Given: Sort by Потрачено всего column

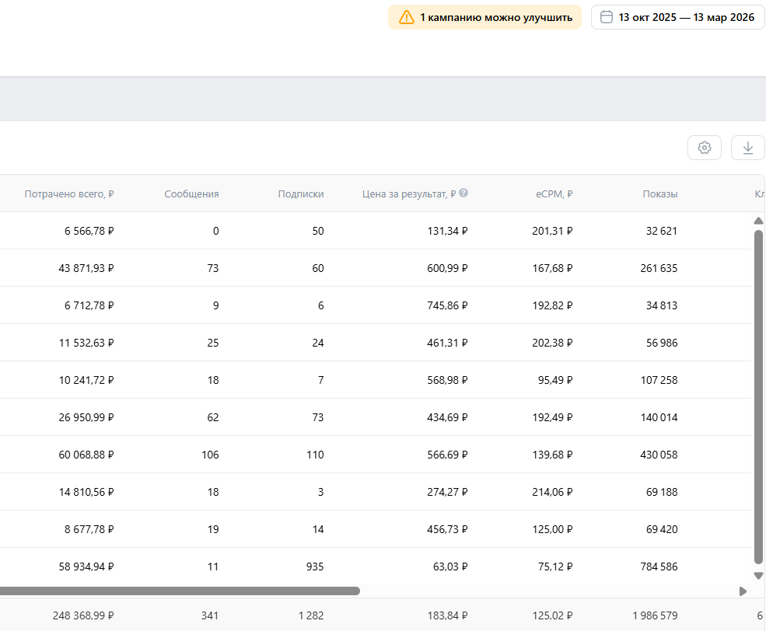Looking at the screenshot, I should pos(69,194).
